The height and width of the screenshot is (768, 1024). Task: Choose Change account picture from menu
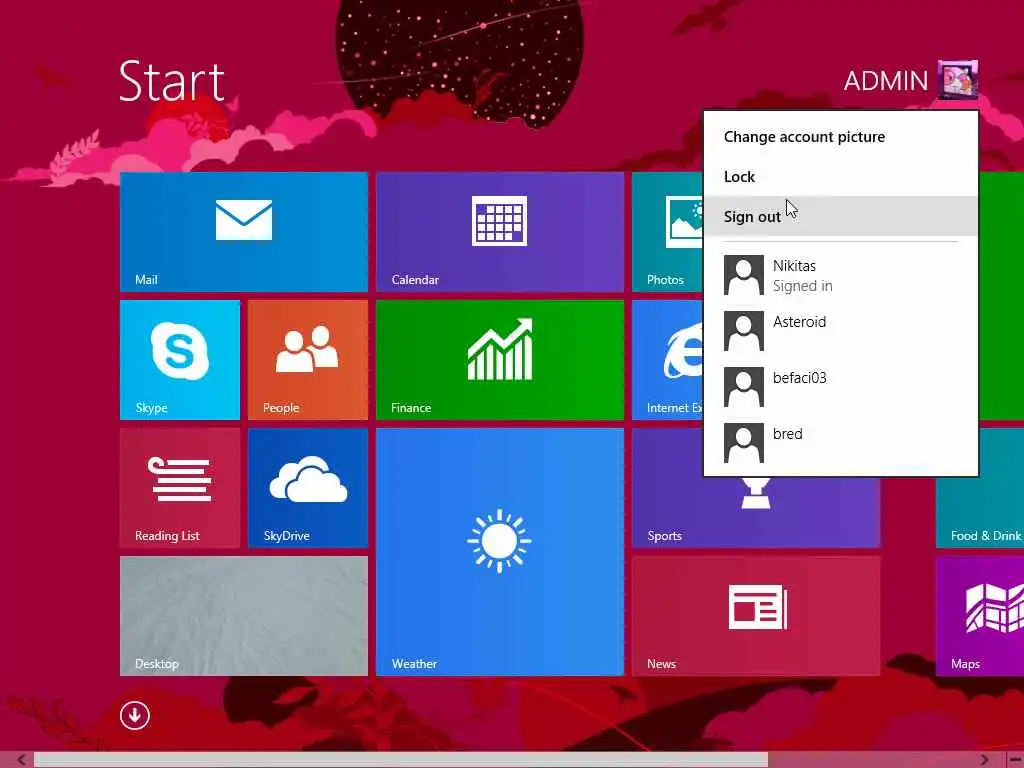tap(840, 136)
